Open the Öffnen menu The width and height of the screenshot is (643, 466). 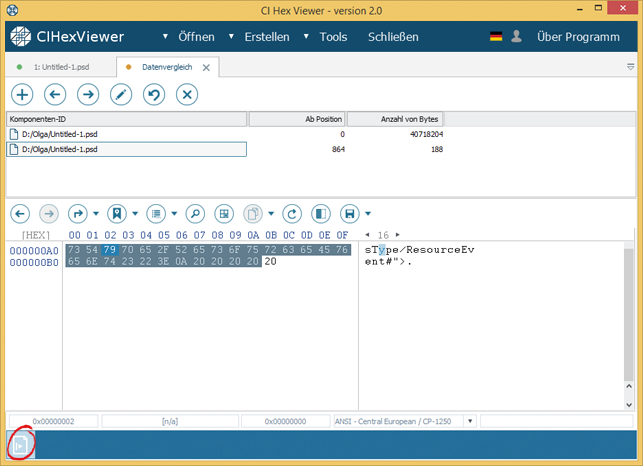click(196, 37)
